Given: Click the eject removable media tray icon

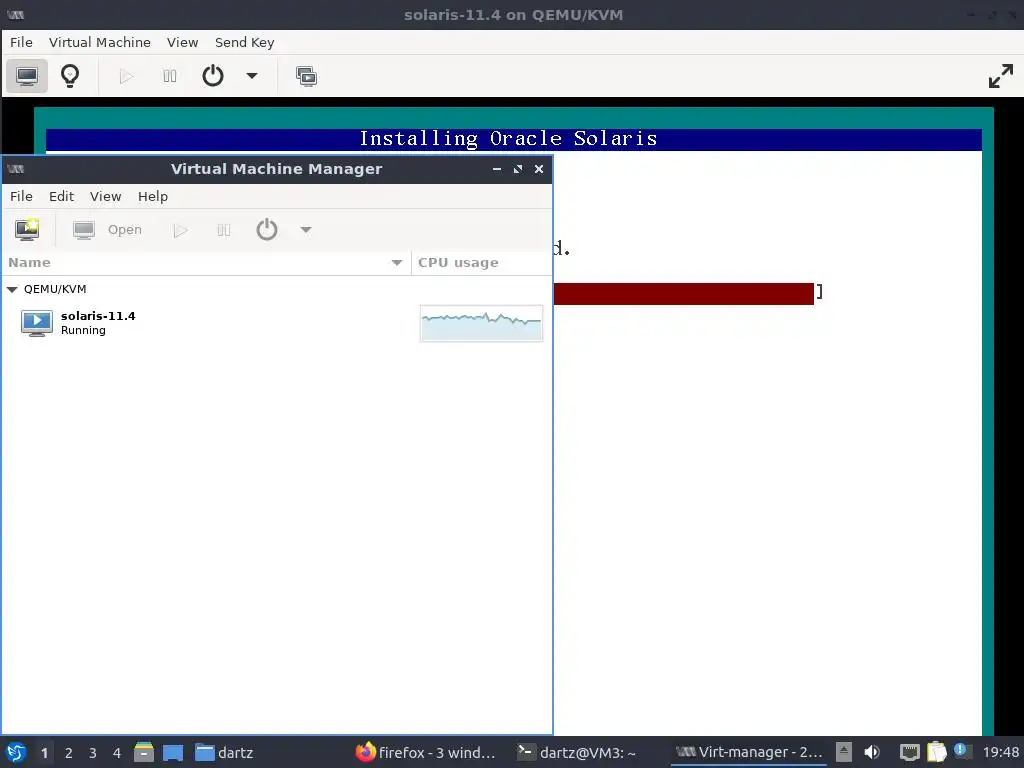Looking at the screenshot, I should click(844, 753).
